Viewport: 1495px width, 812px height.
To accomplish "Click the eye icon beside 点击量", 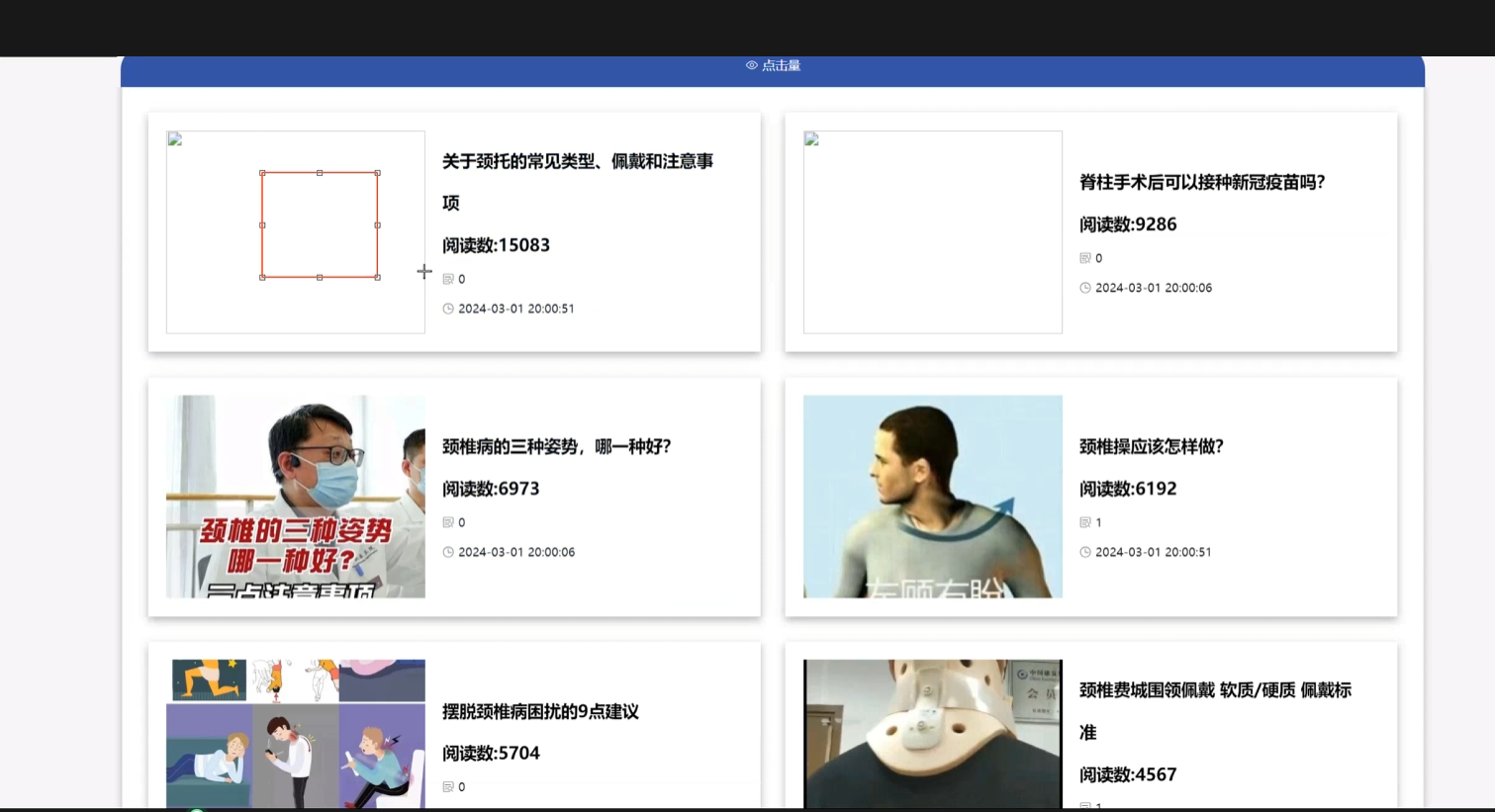I will point(752,65).
